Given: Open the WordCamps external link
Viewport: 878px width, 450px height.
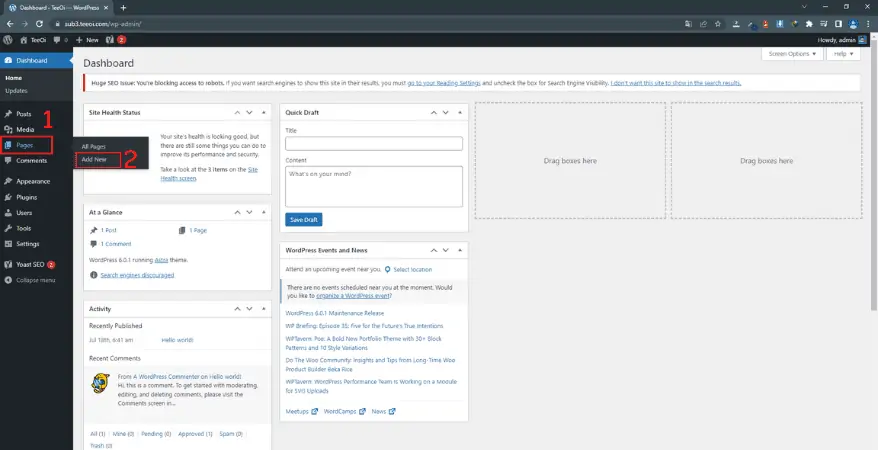Looking at the screenshot, I should tap(344, 411).
